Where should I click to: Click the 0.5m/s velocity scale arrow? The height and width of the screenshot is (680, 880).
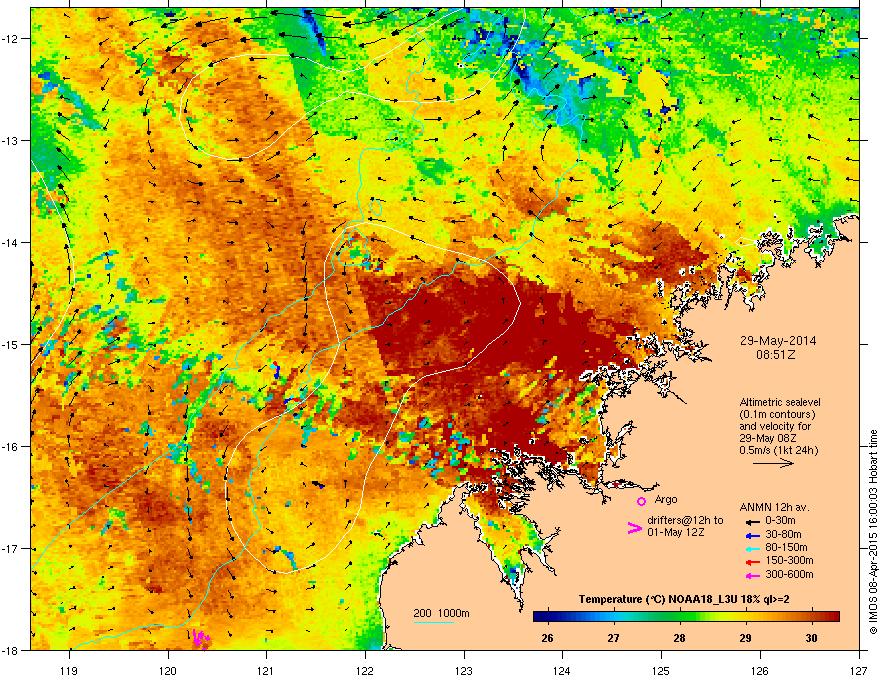coord(773,463)
